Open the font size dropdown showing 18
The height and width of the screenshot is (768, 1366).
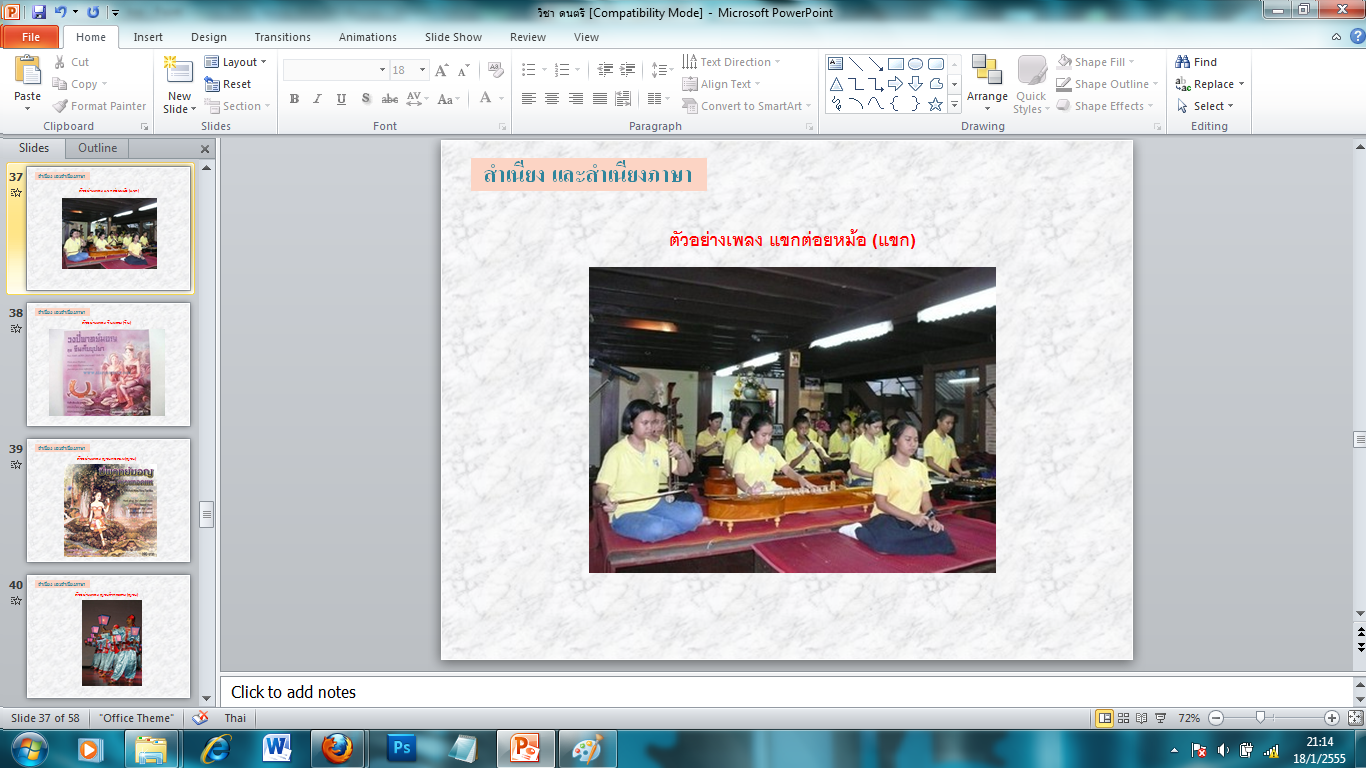pyautogui.click(x=423, y=70)
